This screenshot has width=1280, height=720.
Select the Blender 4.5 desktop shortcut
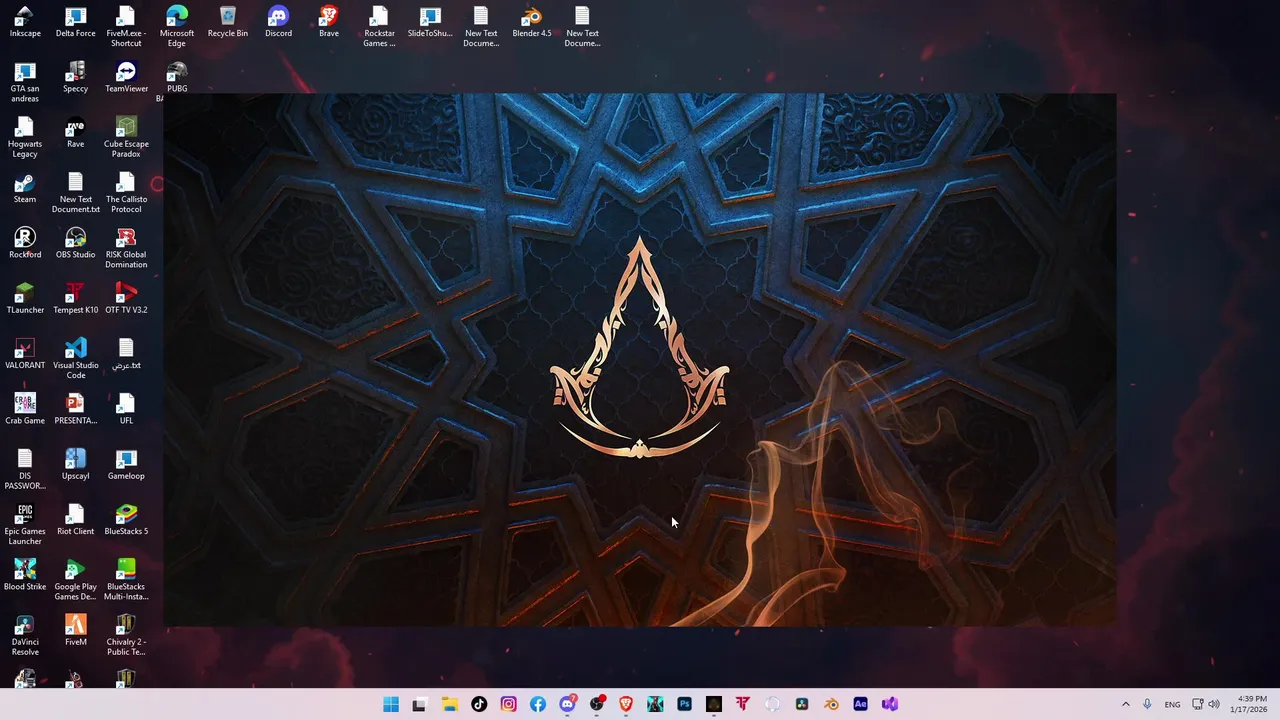click(x=532, y=22)
